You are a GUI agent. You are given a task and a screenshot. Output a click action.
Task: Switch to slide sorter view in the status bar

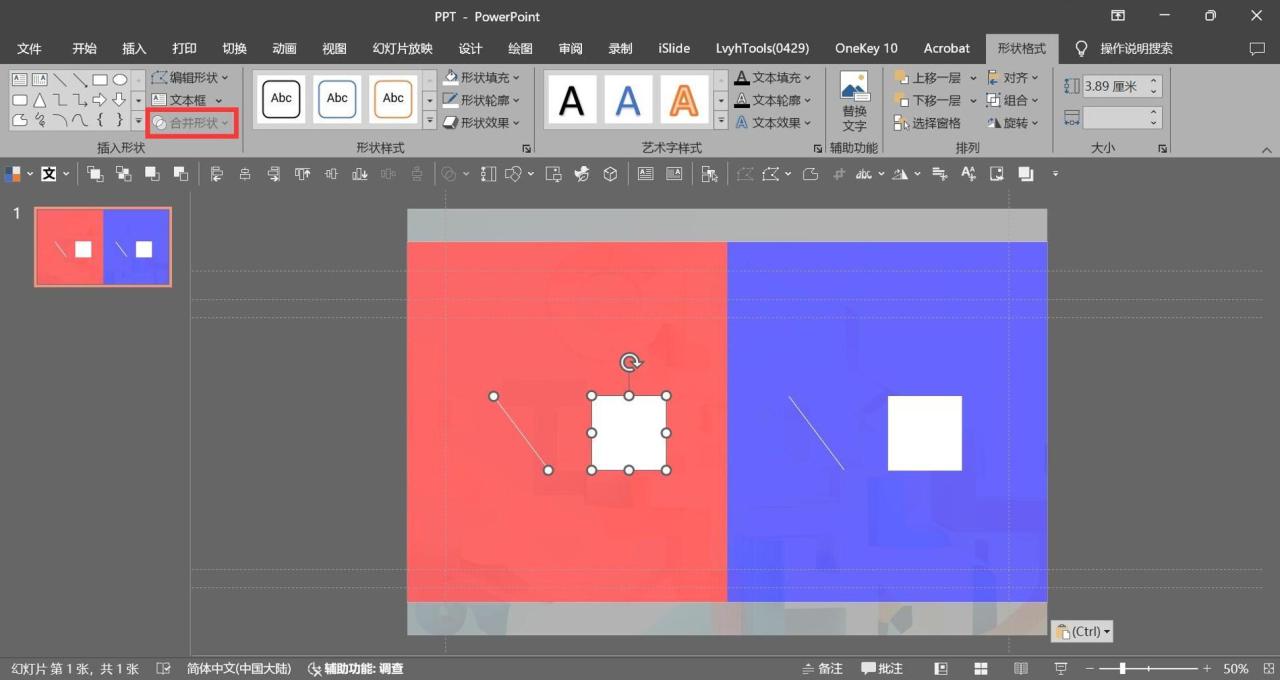[981, 668]
